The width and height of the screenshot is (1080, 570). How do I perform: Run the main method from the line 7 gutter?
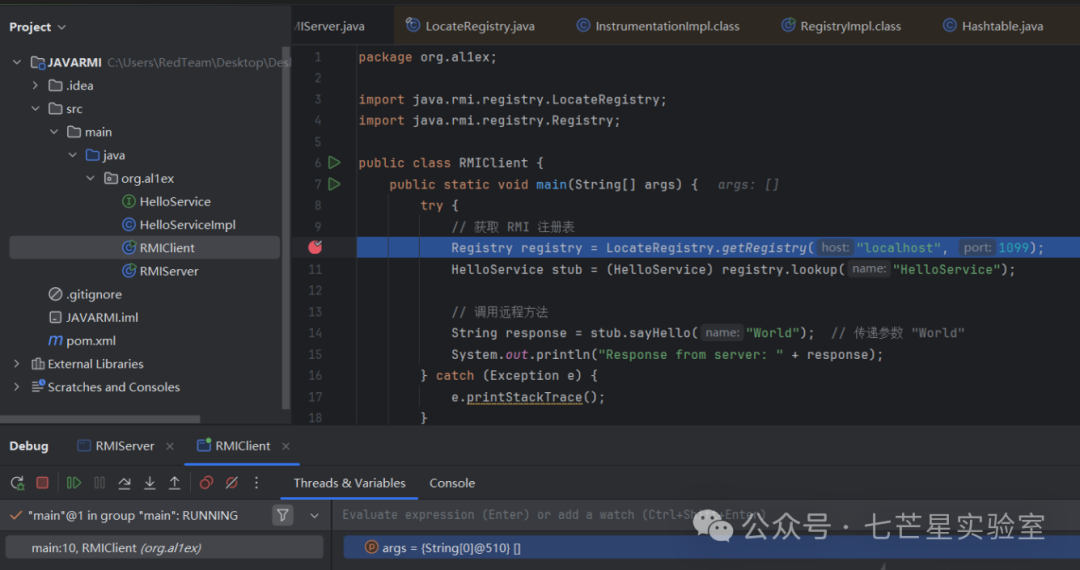pos(334,184)
